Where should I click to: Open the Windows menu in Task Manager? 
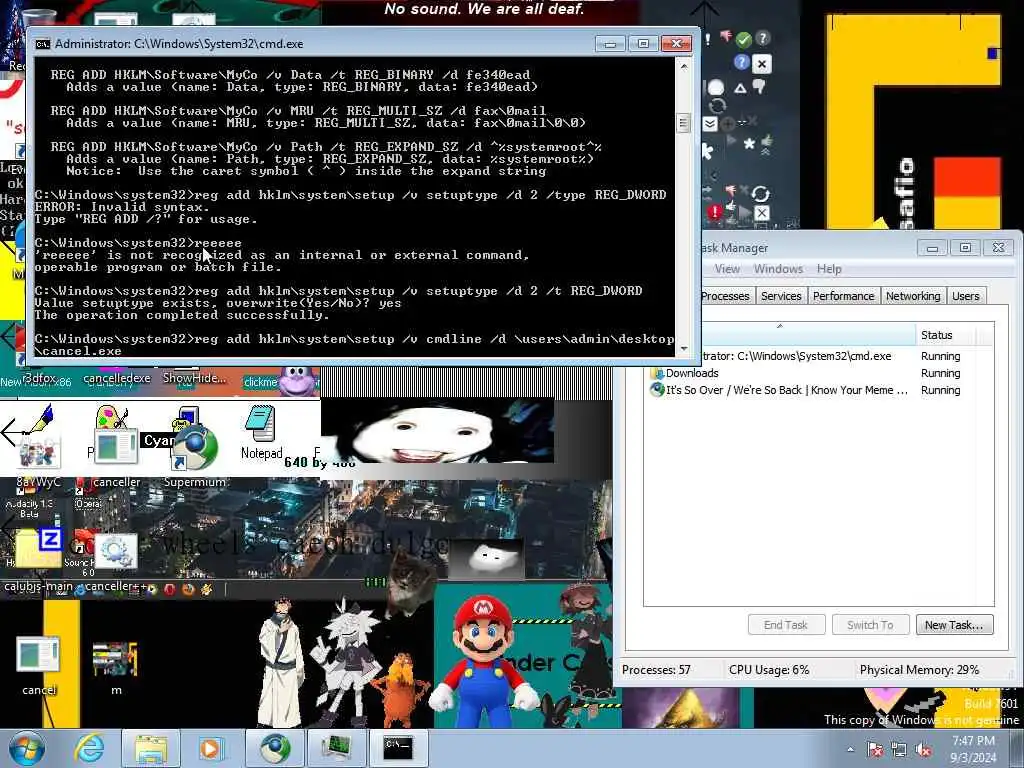click(x=778, y=269)
